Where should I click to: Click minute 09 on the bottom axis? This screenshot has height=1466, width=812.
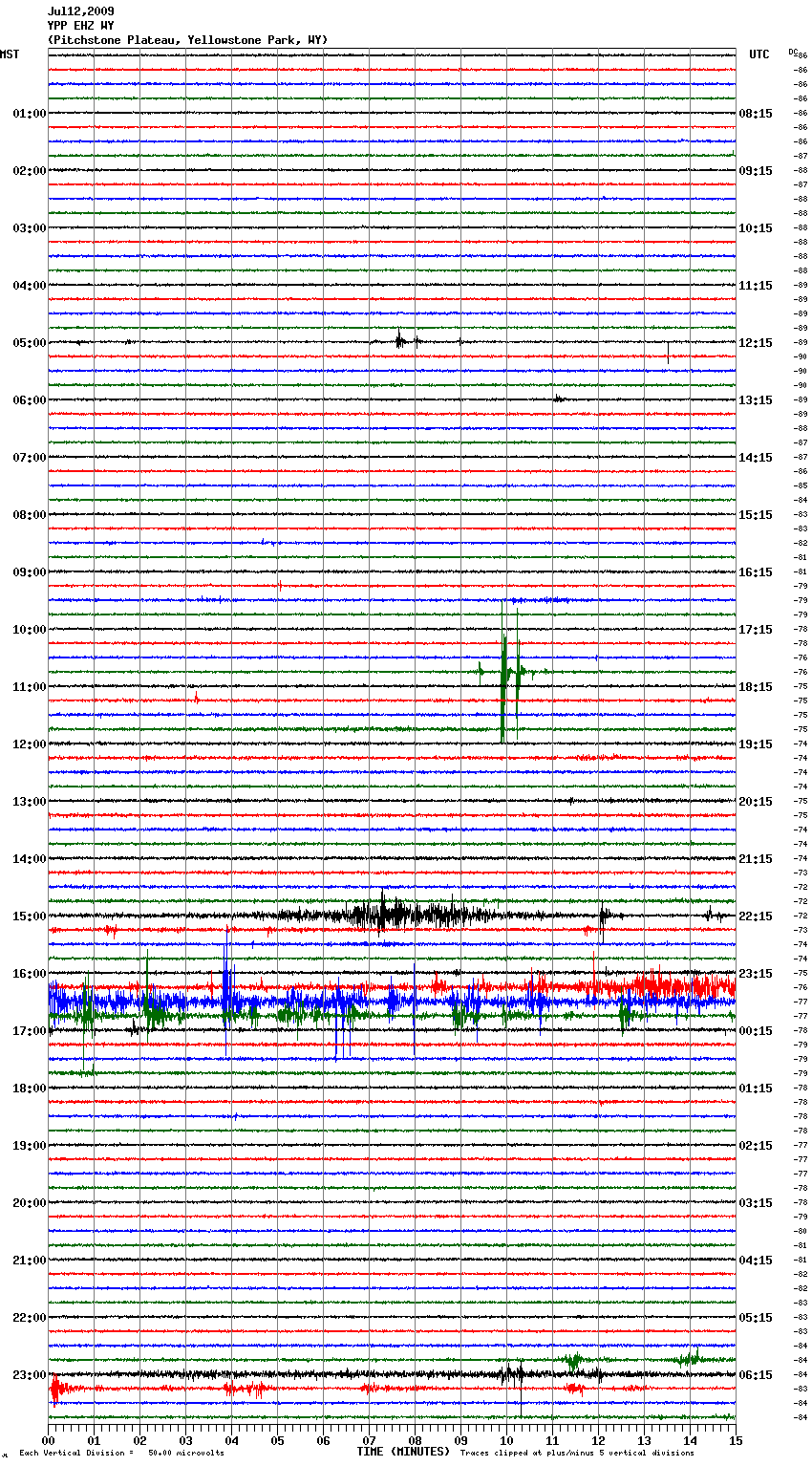coord(460,1440)
